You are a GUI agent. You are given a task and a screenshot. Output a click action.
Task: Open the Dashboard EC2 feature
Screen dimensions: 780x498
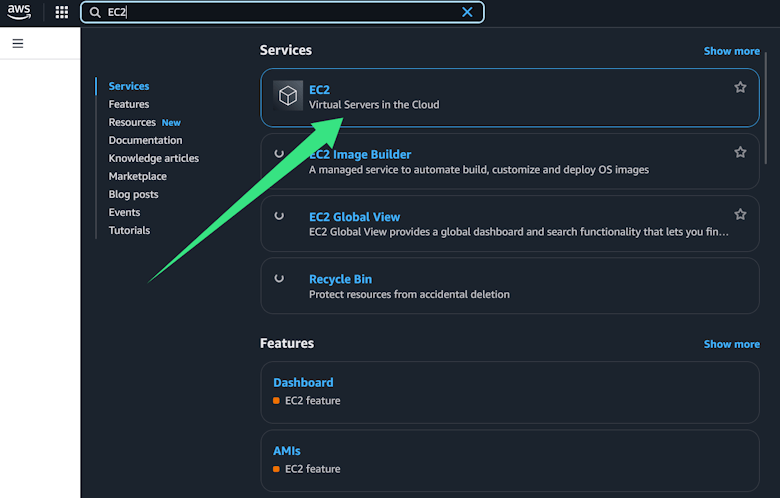click(x=303, y=382)
